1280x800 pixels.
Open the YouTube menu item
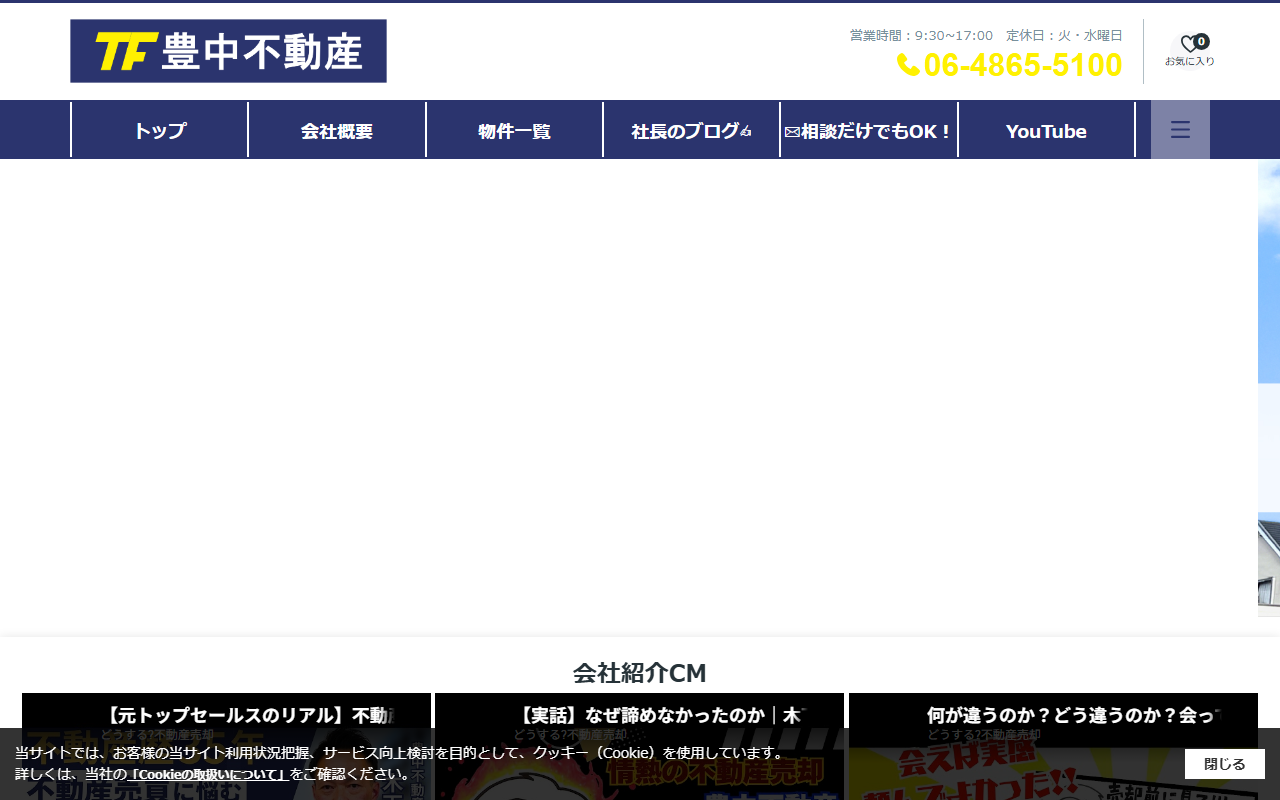1046,130
